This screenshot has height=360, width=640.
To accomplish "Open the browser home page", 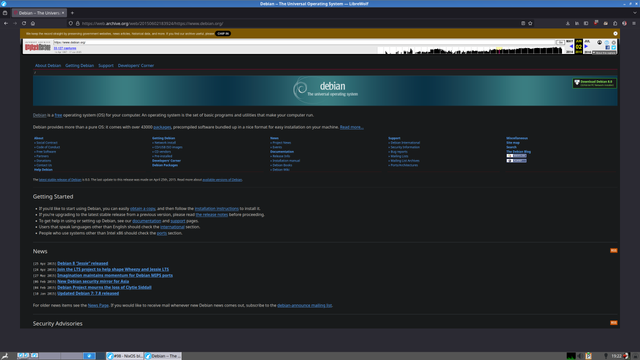I will point(33,23).
